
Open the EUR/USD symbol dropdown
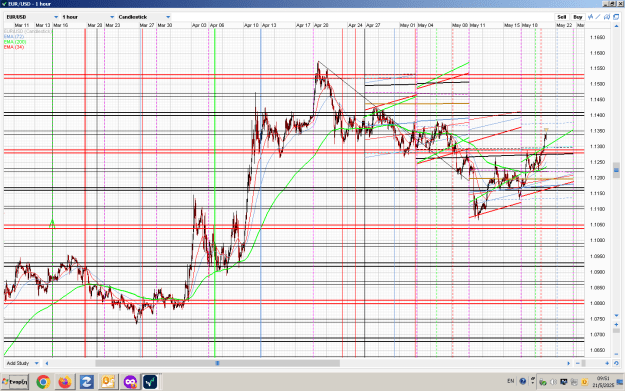pyautogui.click(x=33, y=17)
